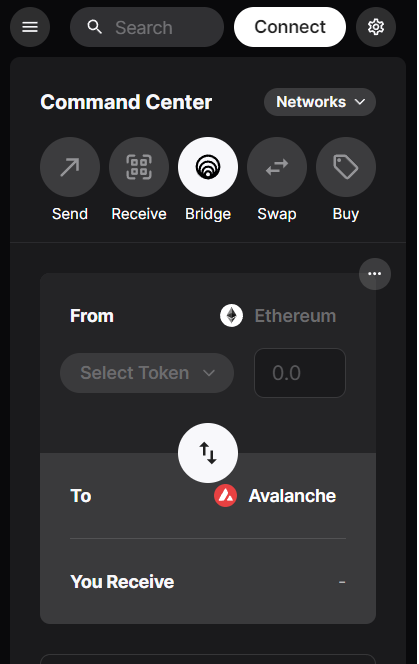Swap From and To networks

tap(208, 453)
